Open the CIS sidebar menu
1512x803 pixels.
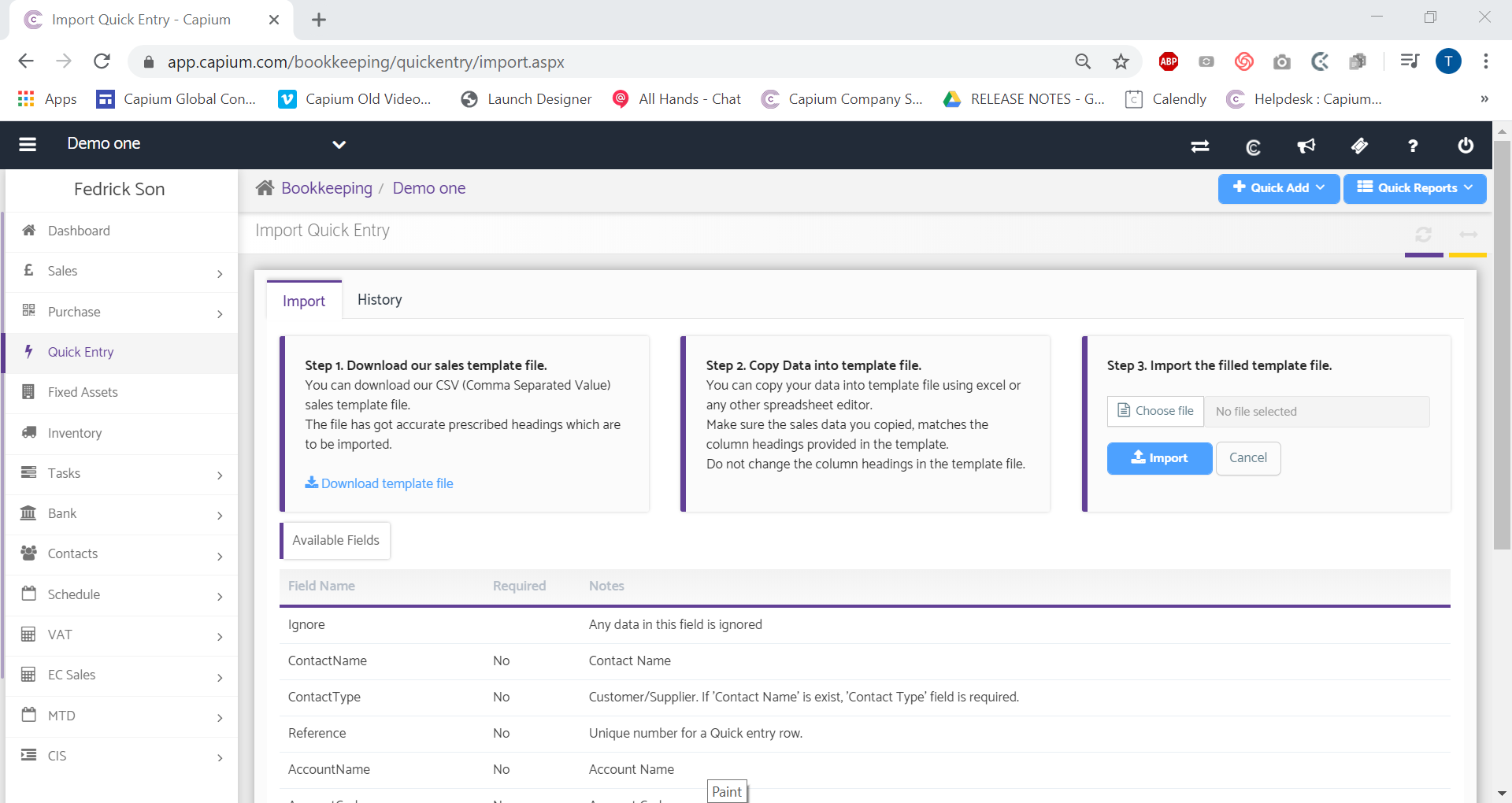click(122, 757)
